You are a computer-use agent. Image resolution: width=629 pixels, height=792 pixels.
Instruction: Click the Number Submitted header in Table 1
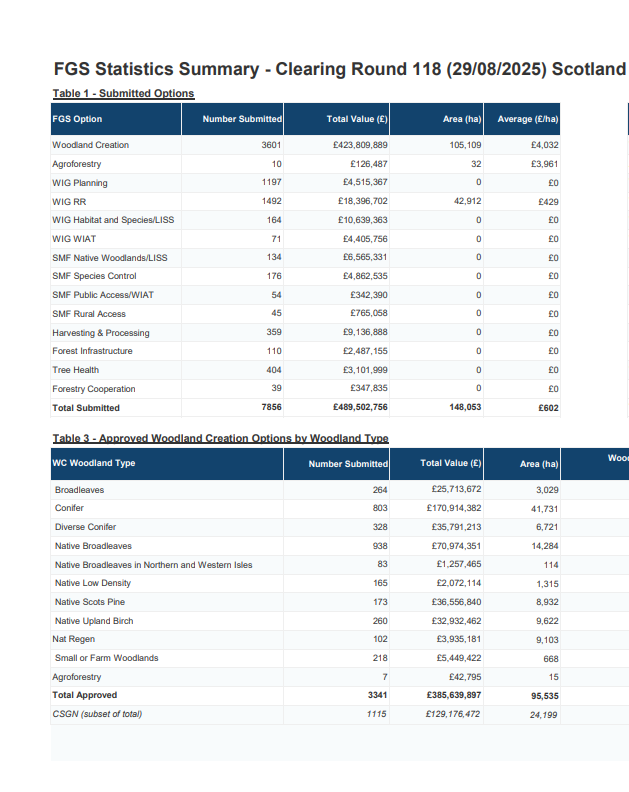point(242,119)
